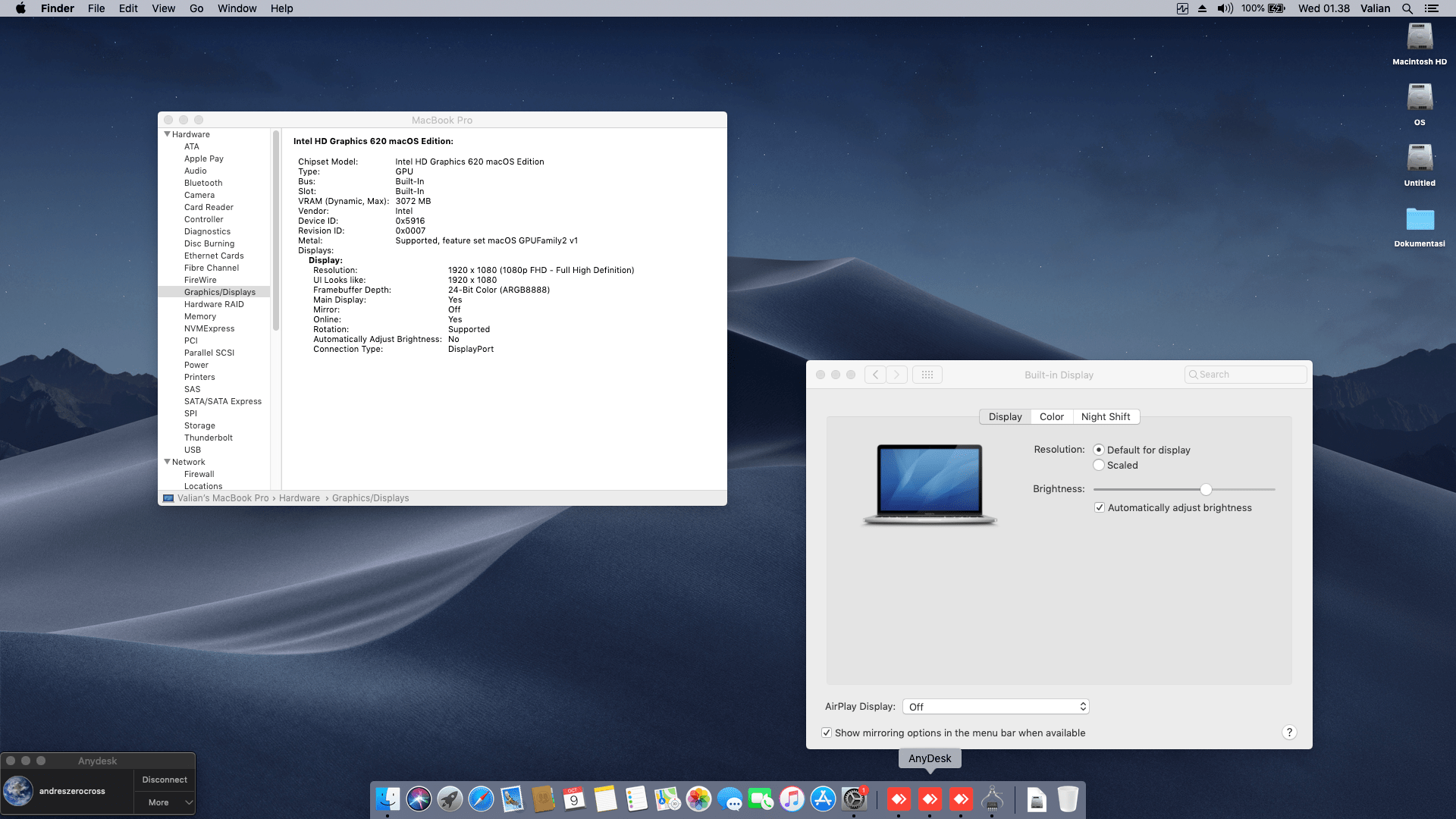Select USB in the hardware list

pyautogui.click(x=193, y=450)
